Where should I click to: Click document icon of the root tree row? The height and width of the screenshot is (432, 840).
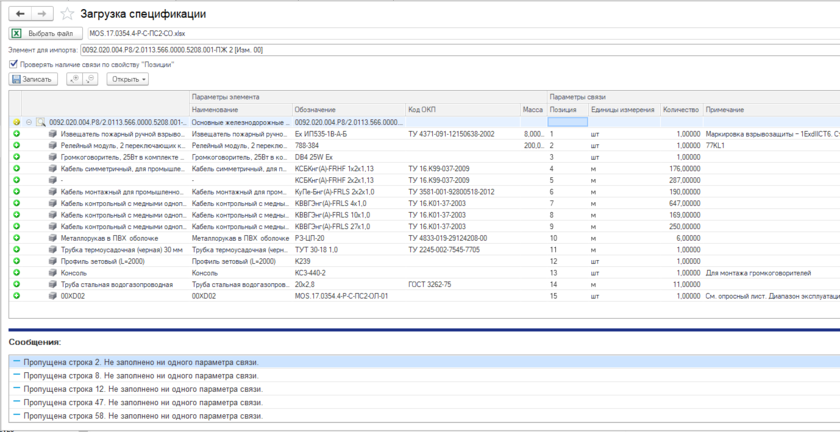(41, 122)
